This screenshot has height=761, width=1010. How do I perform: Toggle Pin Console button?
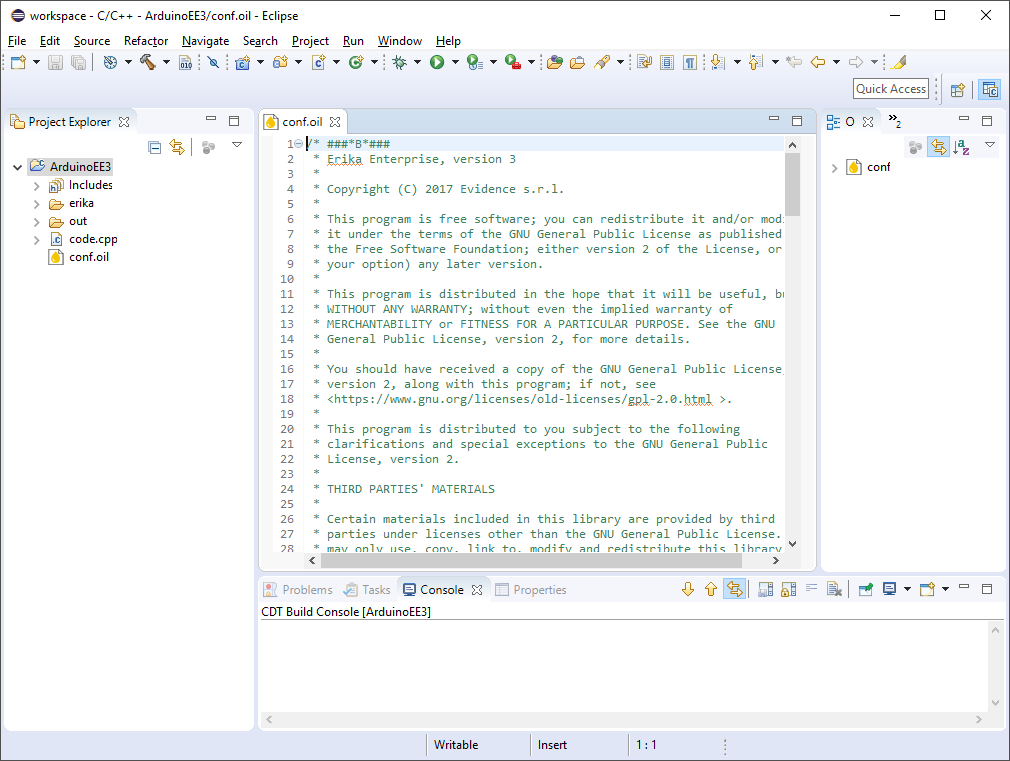pos(866,589)
